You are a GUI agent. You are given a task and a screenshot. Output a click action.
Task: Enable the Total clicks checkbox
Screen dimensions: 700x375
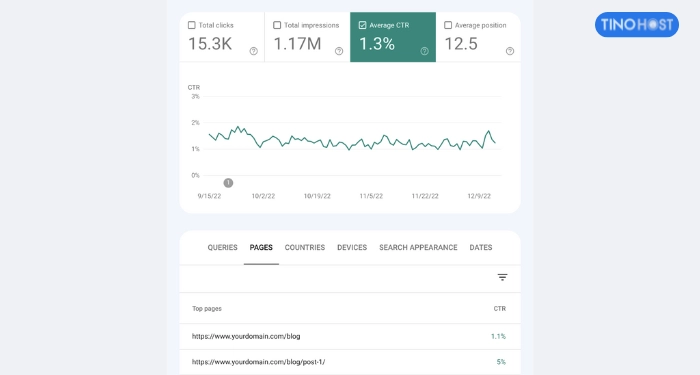tap(192, 25)
